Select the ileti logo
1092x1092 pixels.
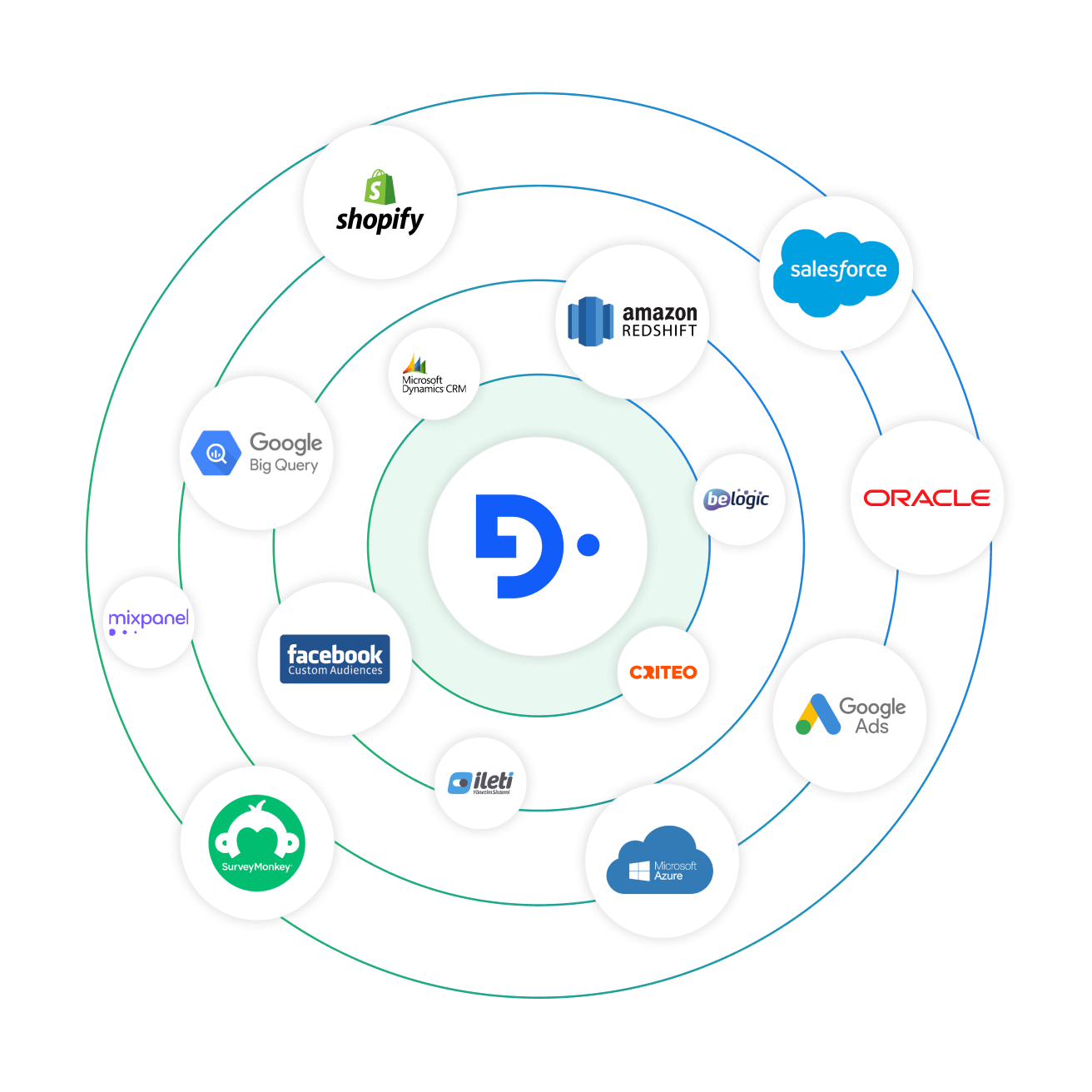[480, 783]
